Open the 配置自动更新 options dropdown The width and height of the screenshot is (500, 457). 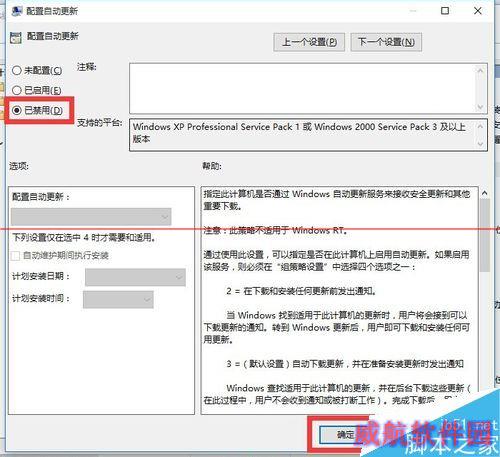point(91,217)
